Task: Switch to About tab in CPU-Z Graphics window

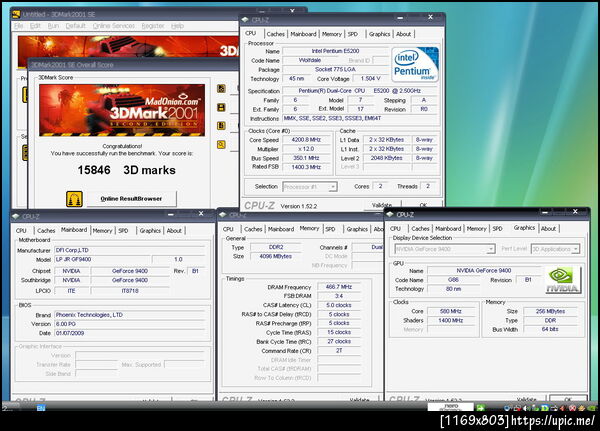Action: [548, 229]
